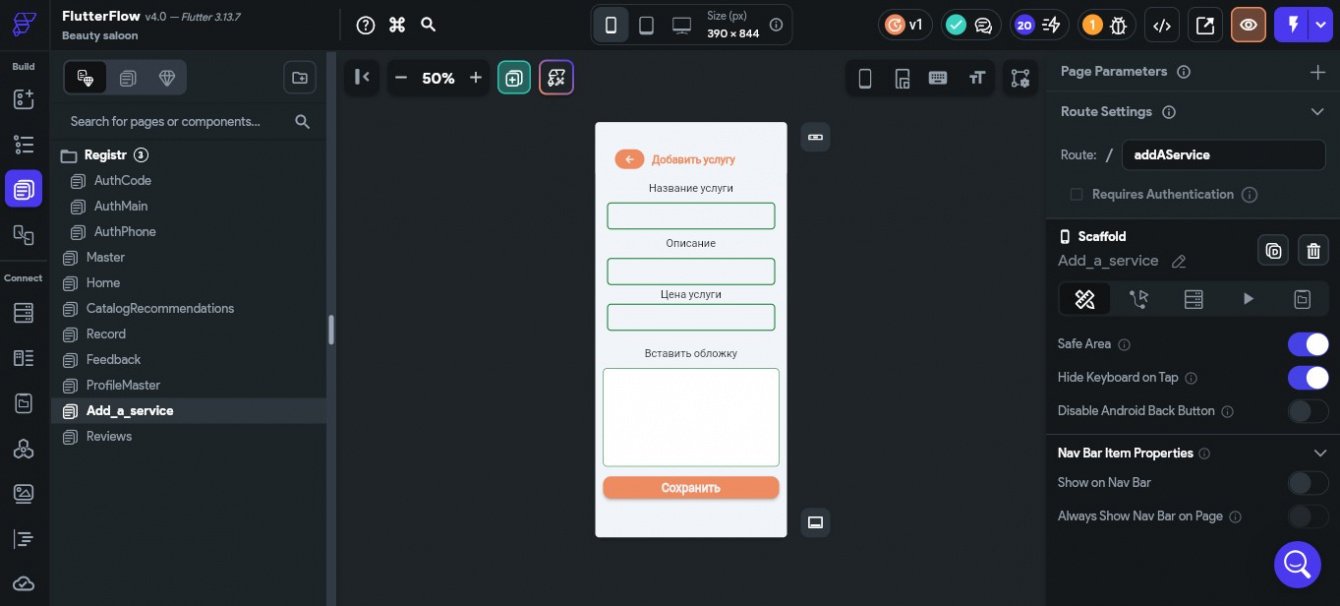
Task: Open the Help question mark icon
Action: [366, 25]
